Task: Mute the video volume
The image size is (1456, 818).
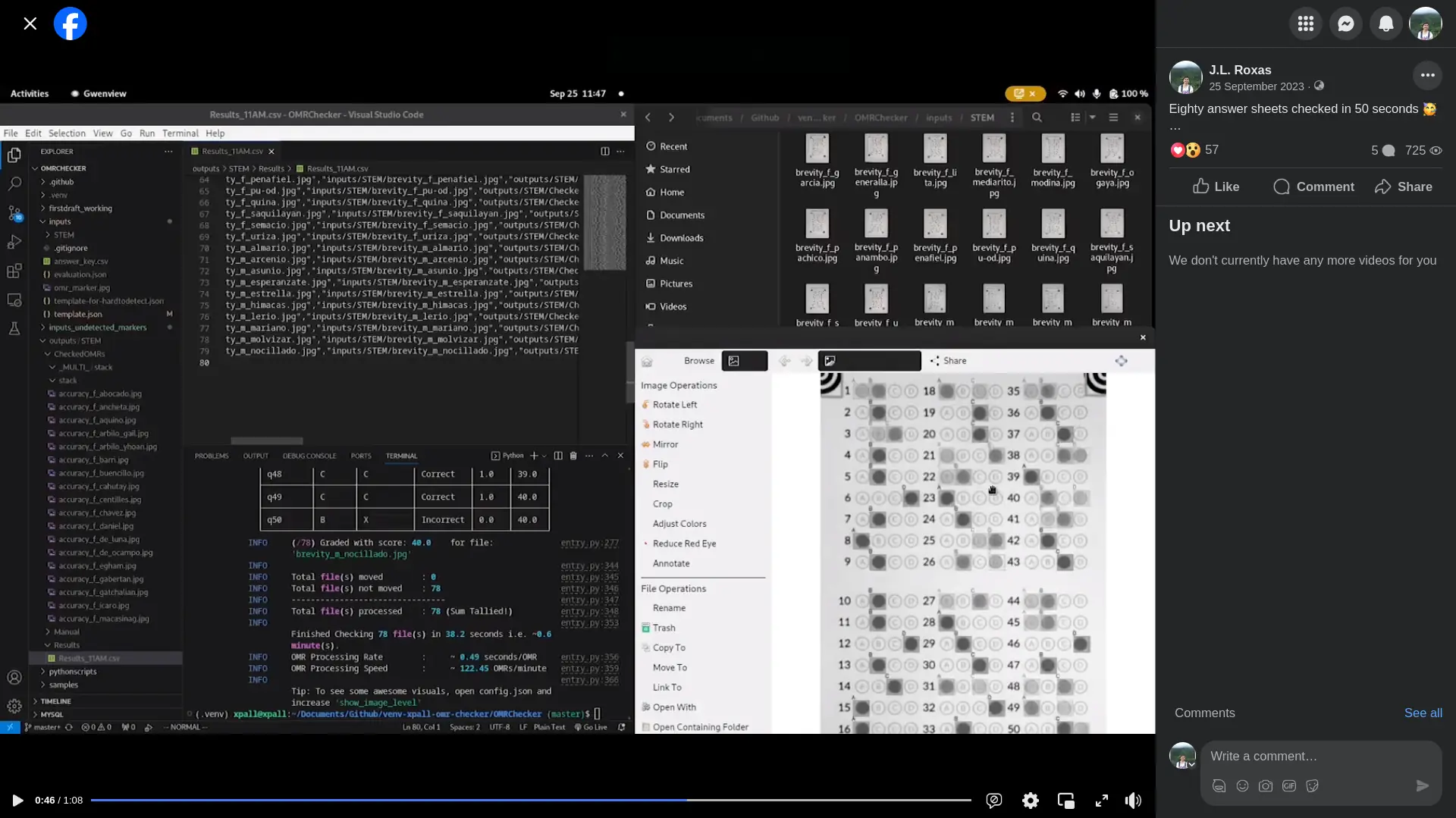Action: pos(1133,801)
